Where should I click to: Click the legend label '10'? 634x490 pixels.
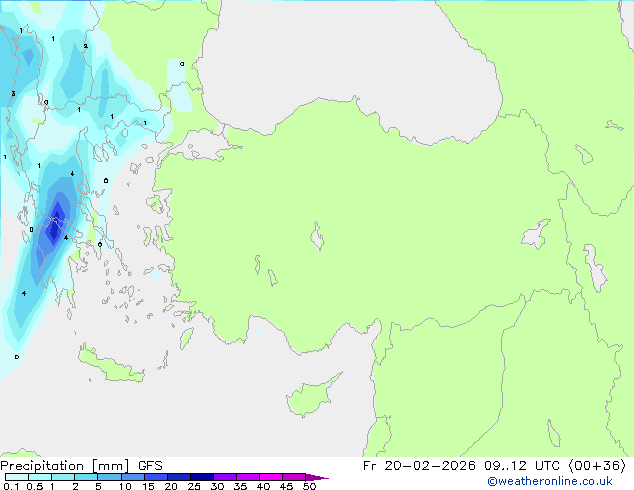click(125, 486)
